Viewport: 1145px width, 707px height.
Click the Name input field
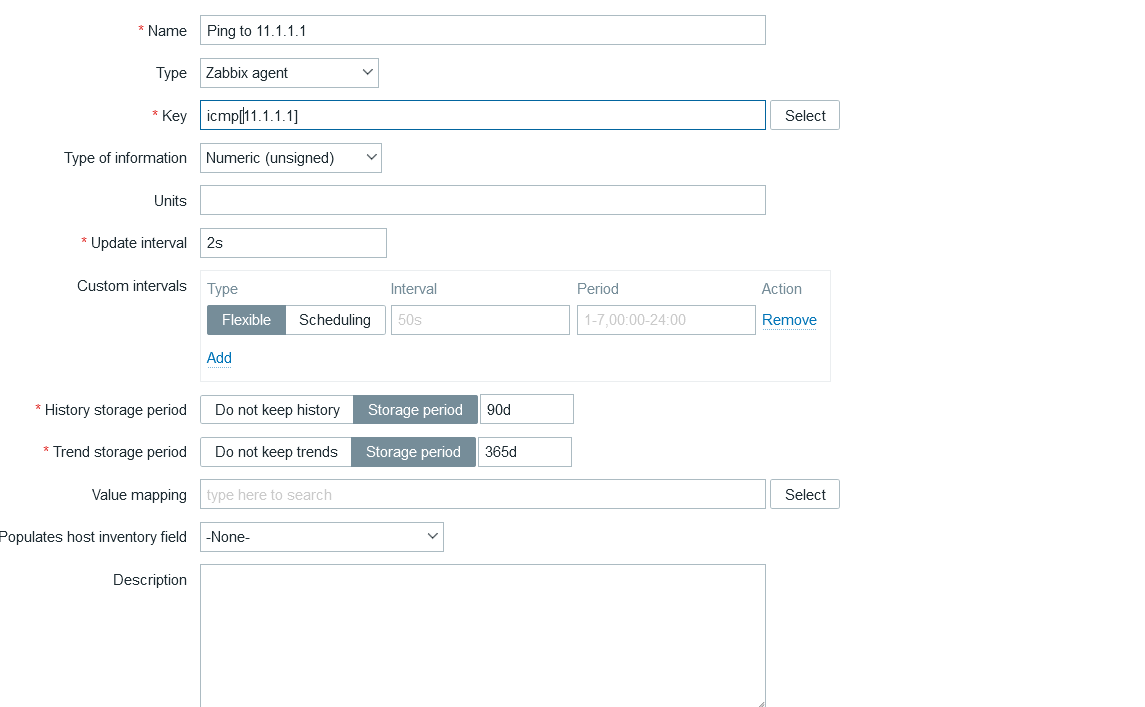click(x=482, y=30)
